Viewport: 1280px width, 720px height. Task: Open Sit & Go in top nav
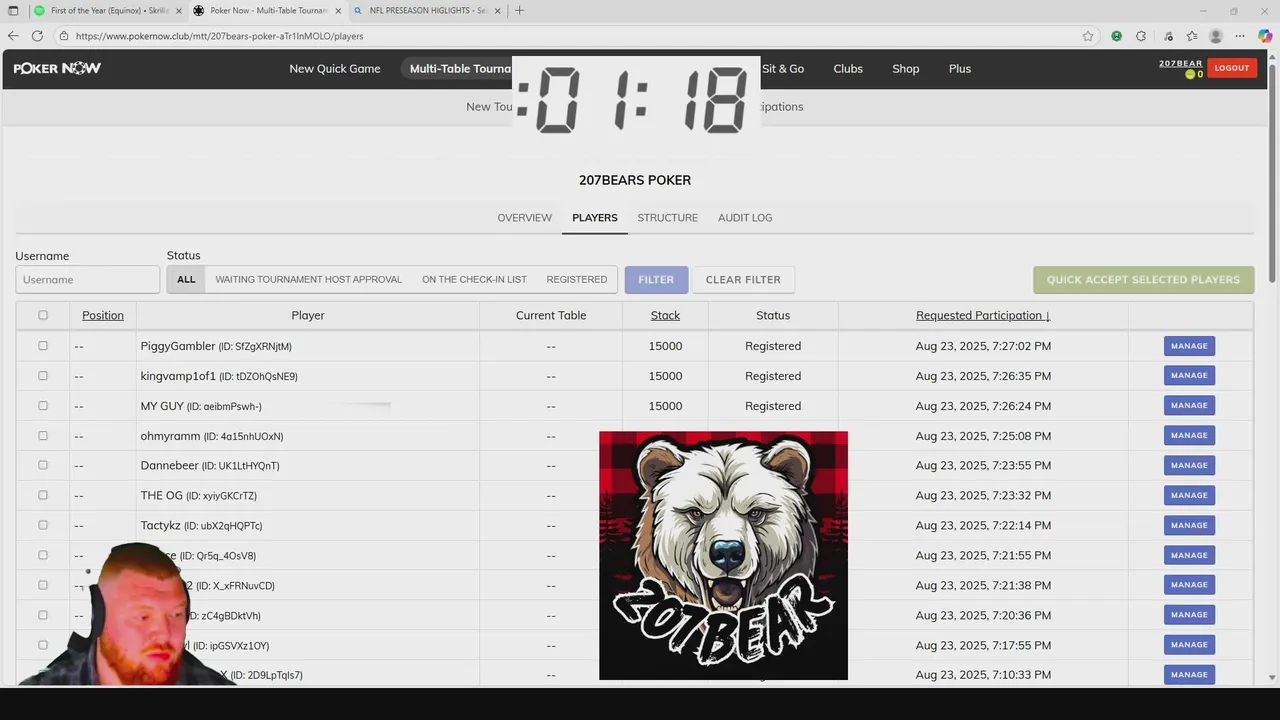(783, 69)
